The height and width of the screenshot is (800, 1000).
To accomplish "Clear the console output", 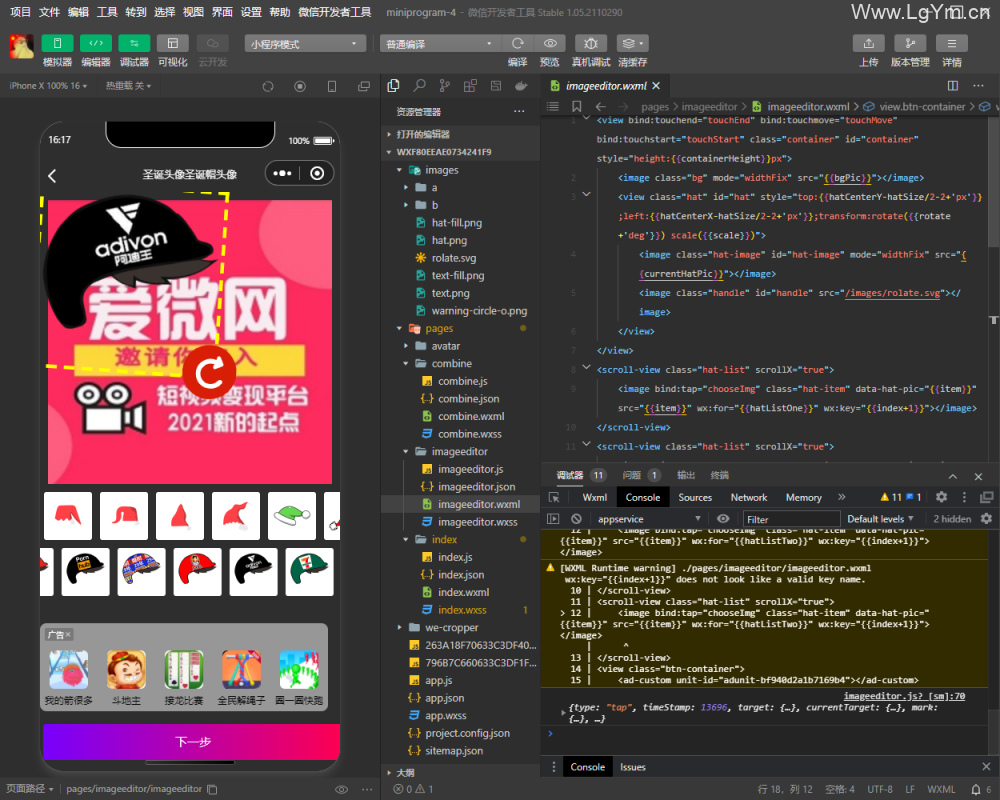I will click(x=577, y=519).
